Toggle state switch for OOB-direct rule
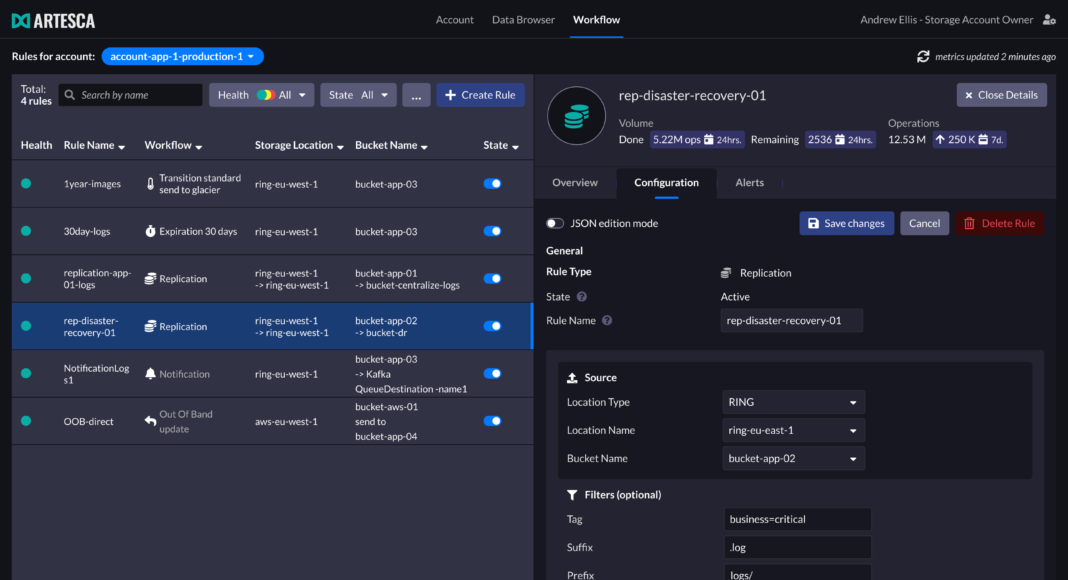The height and width of the screenshot is (580, 1068). (x=492, y=421)
